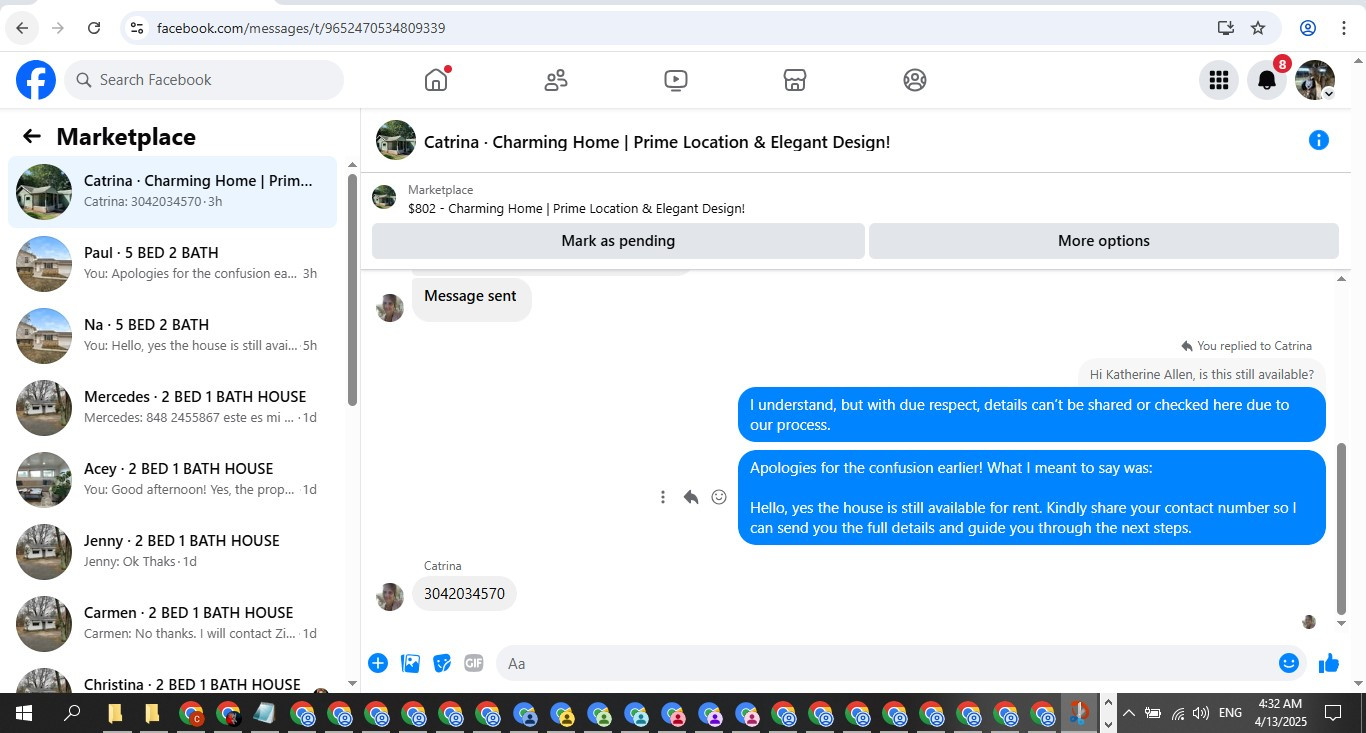The image size is (1366, 733).
Task: Click the listing thumbnail in the chat header
Action: (x=396, y=140)
